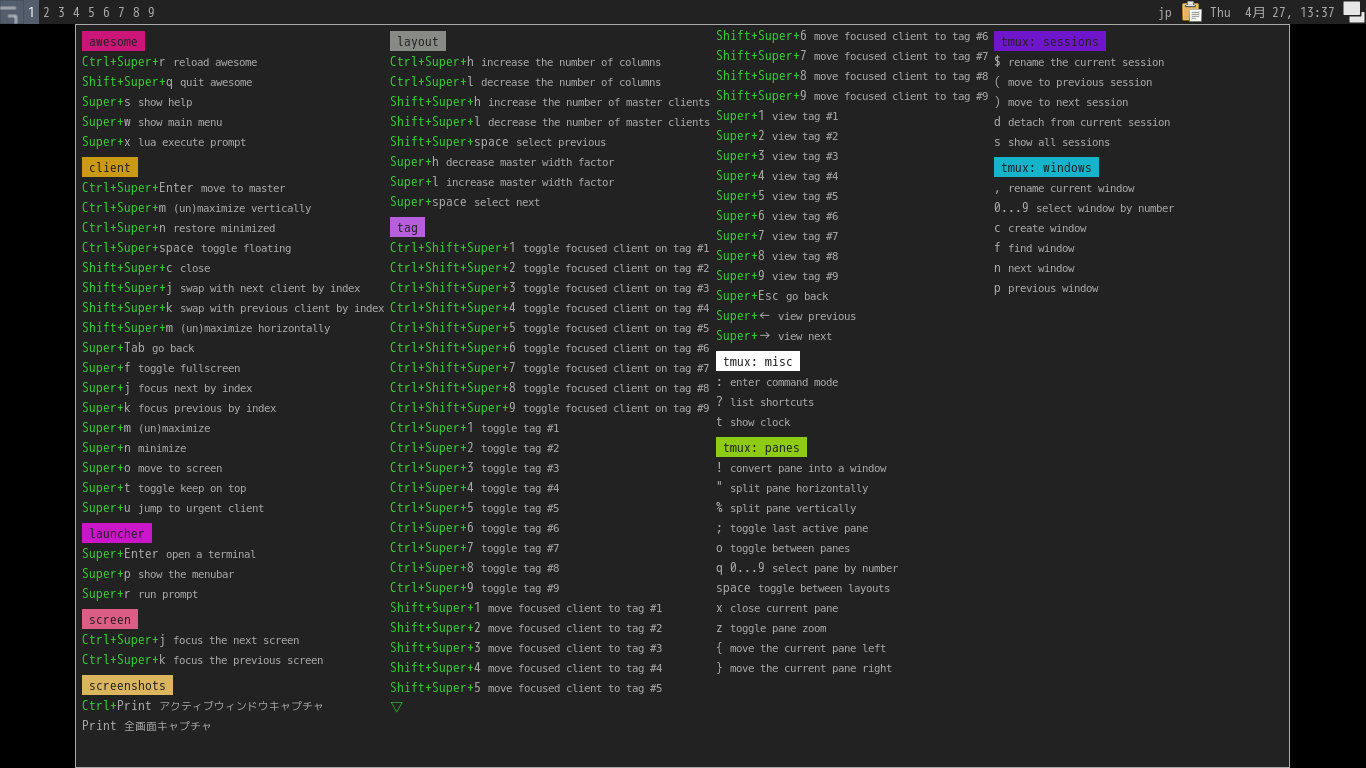Click the 'open a terminal' shortcut line
The image size is (1366, 768).
169,554
